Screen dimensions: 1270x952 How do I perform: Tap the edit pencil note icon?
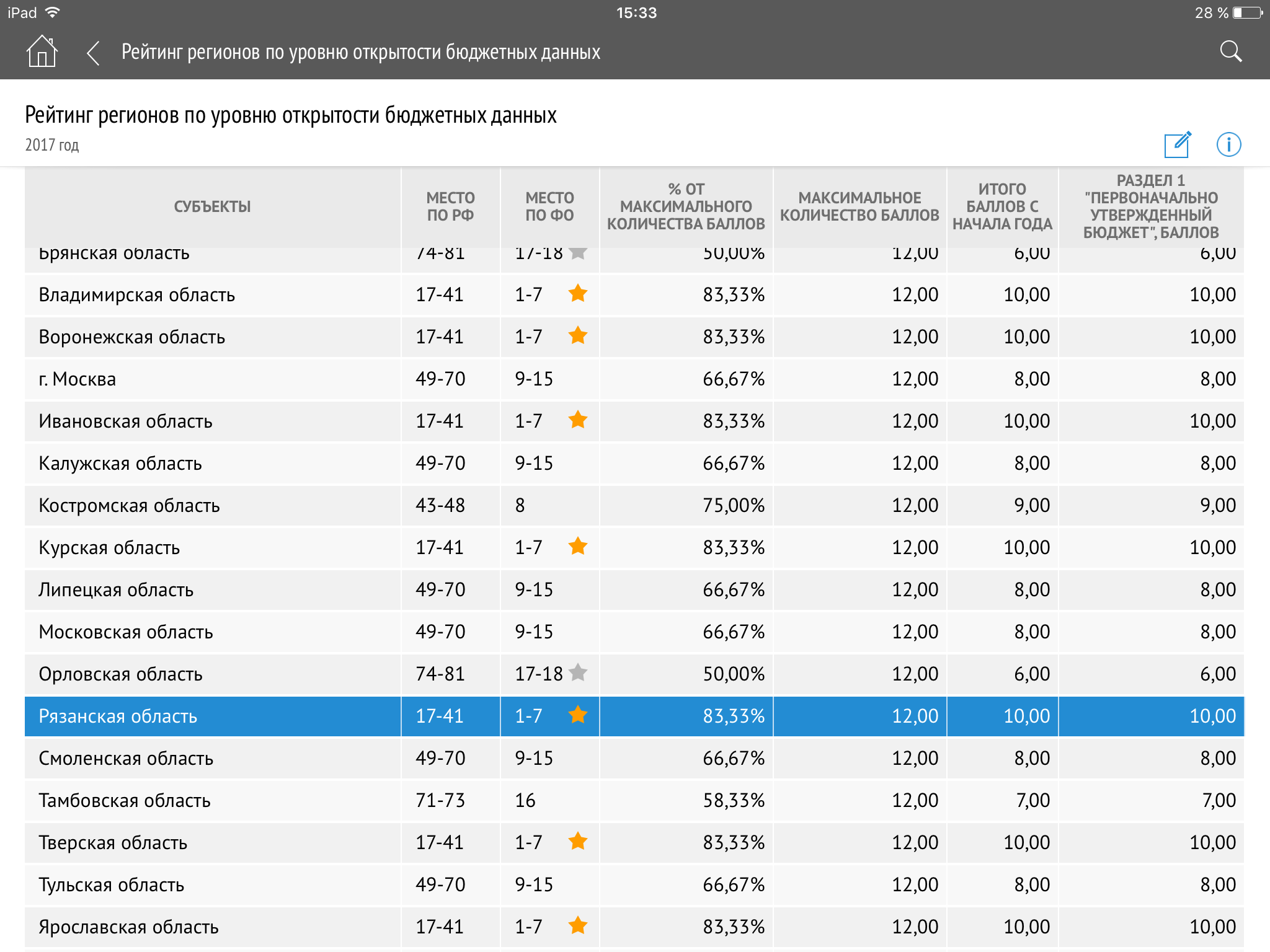tap(1177, 144)
